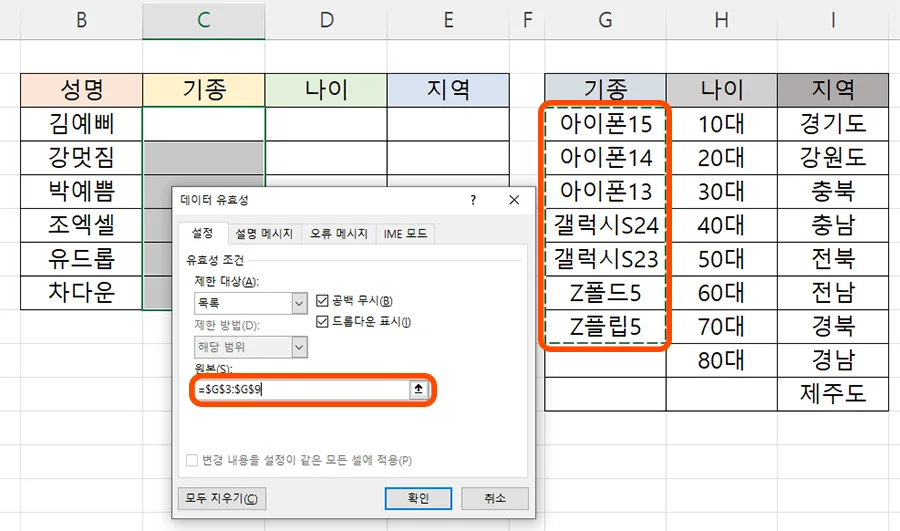
Task: Select the cell 60대
Action: point(721,293)
